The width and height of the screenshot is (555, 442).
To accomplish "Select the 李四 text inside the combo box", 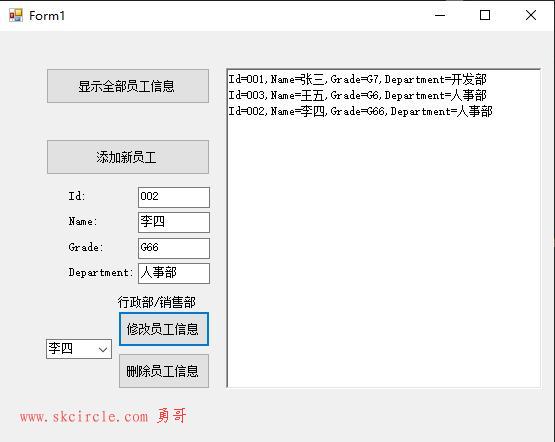I will (61, 349).
